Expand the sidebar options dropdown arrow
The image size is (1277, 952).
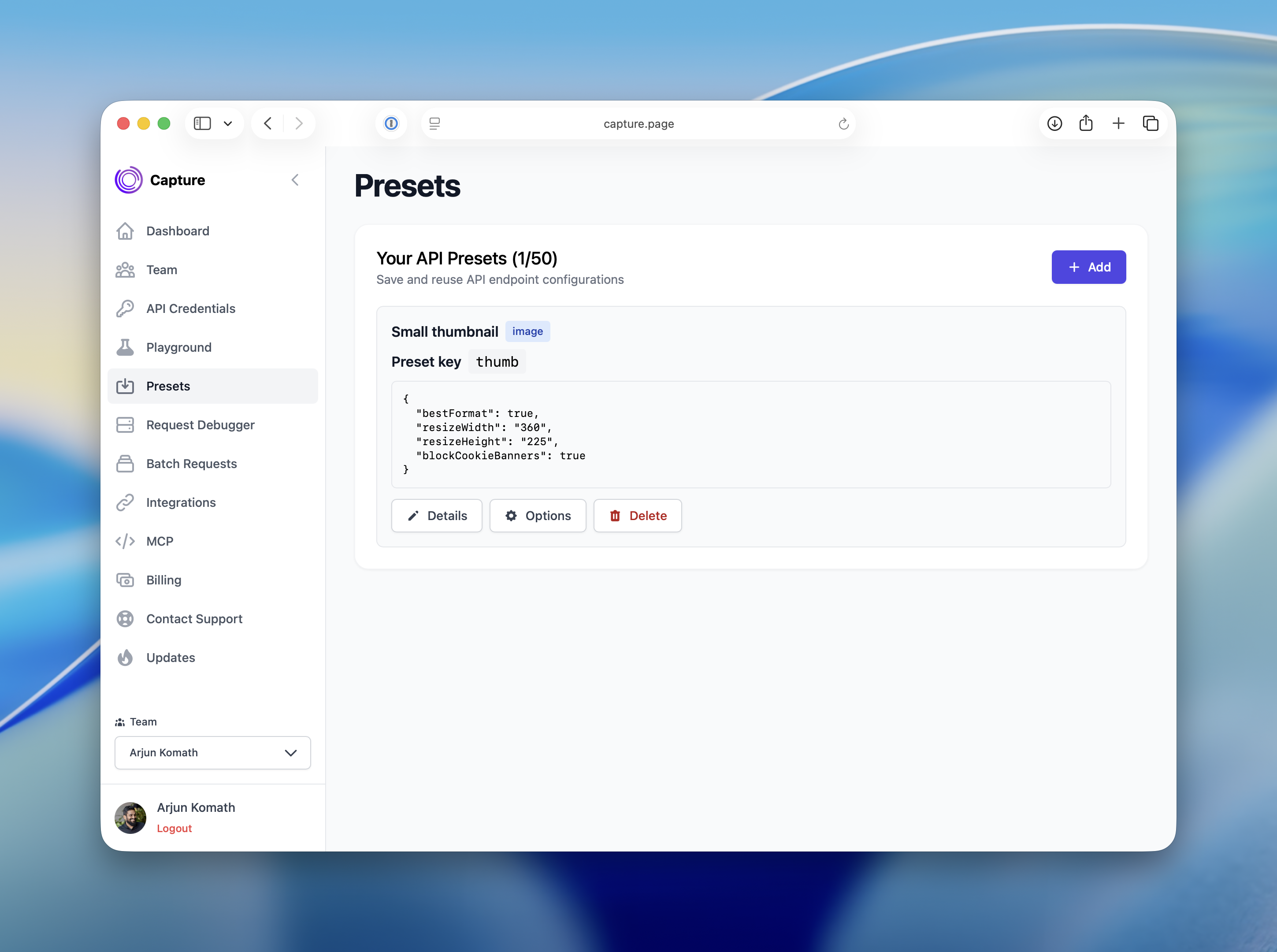pos(228,123)
